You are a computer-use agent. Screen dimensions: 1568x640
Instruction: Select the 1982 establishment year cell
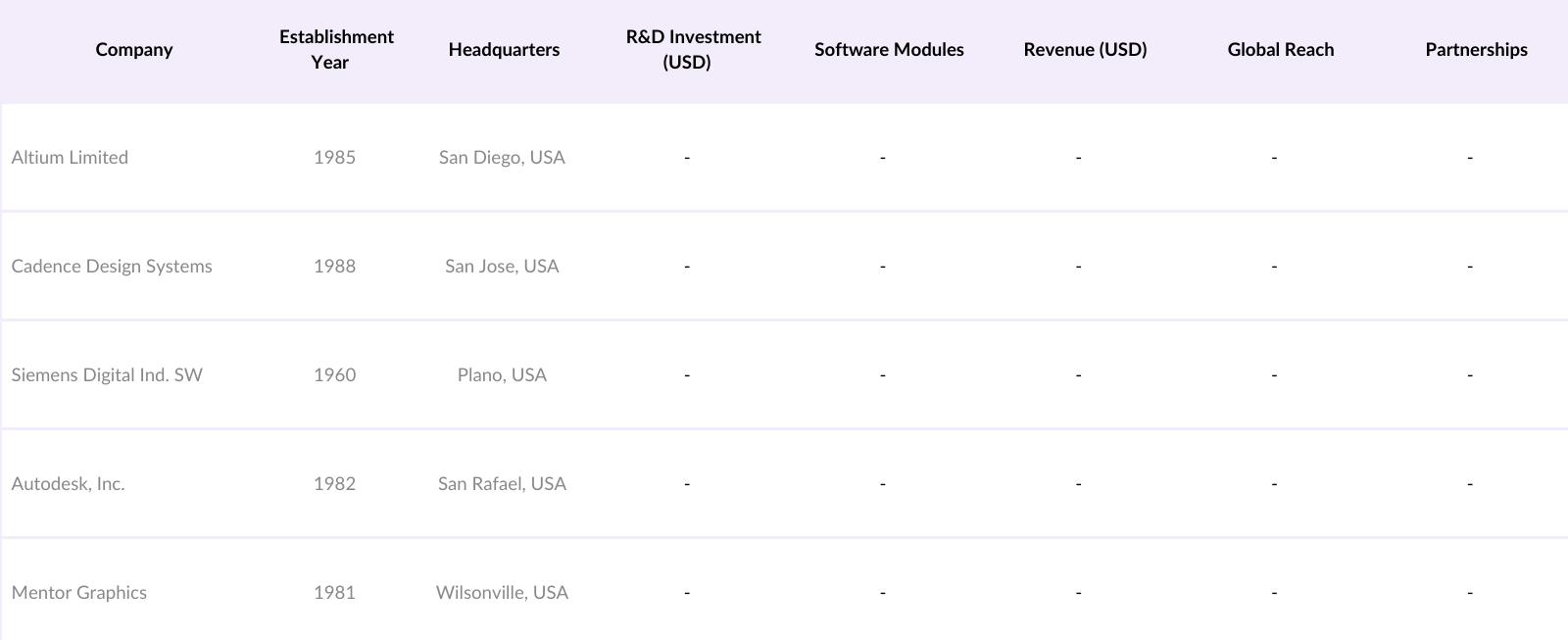pos(334,484)
